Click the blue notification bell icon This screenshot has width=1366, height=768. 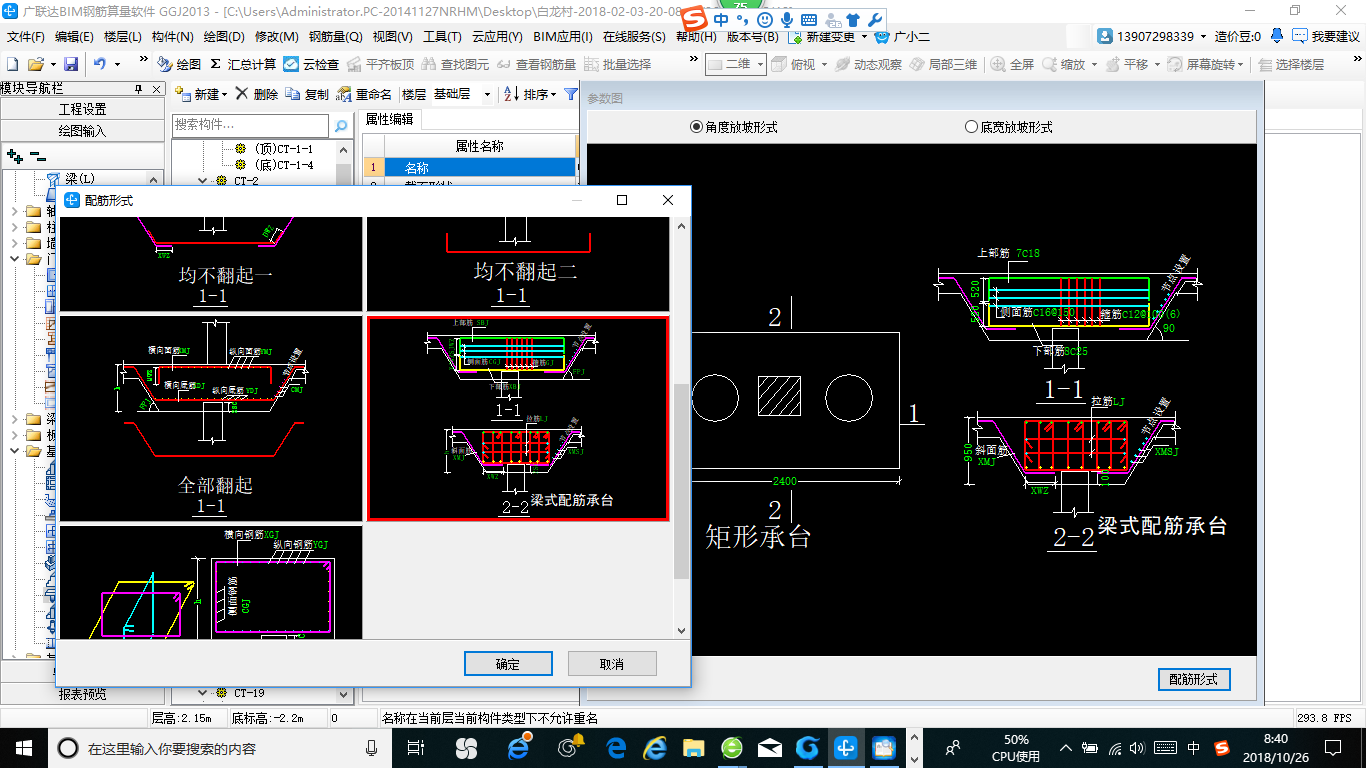(1277, 36)
